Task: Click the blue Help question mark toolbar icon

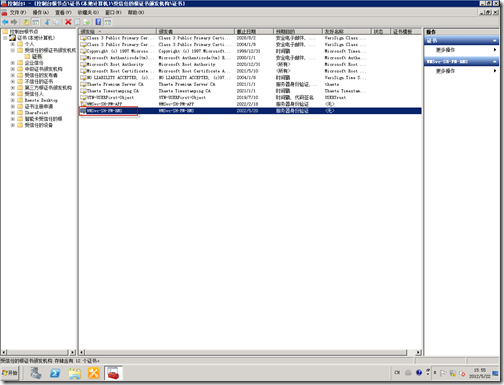Action: pyautogui.click(x=98, y=22)
